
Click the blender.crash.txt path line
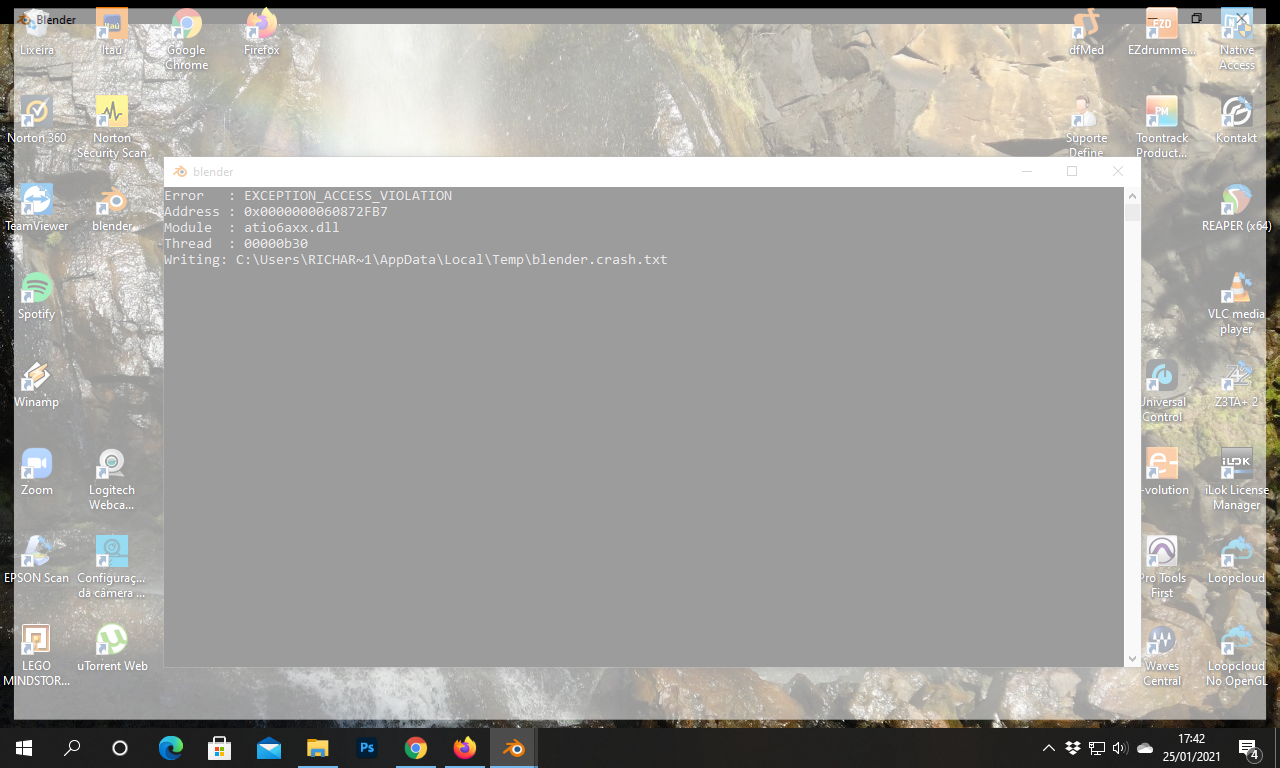[416, 260]
